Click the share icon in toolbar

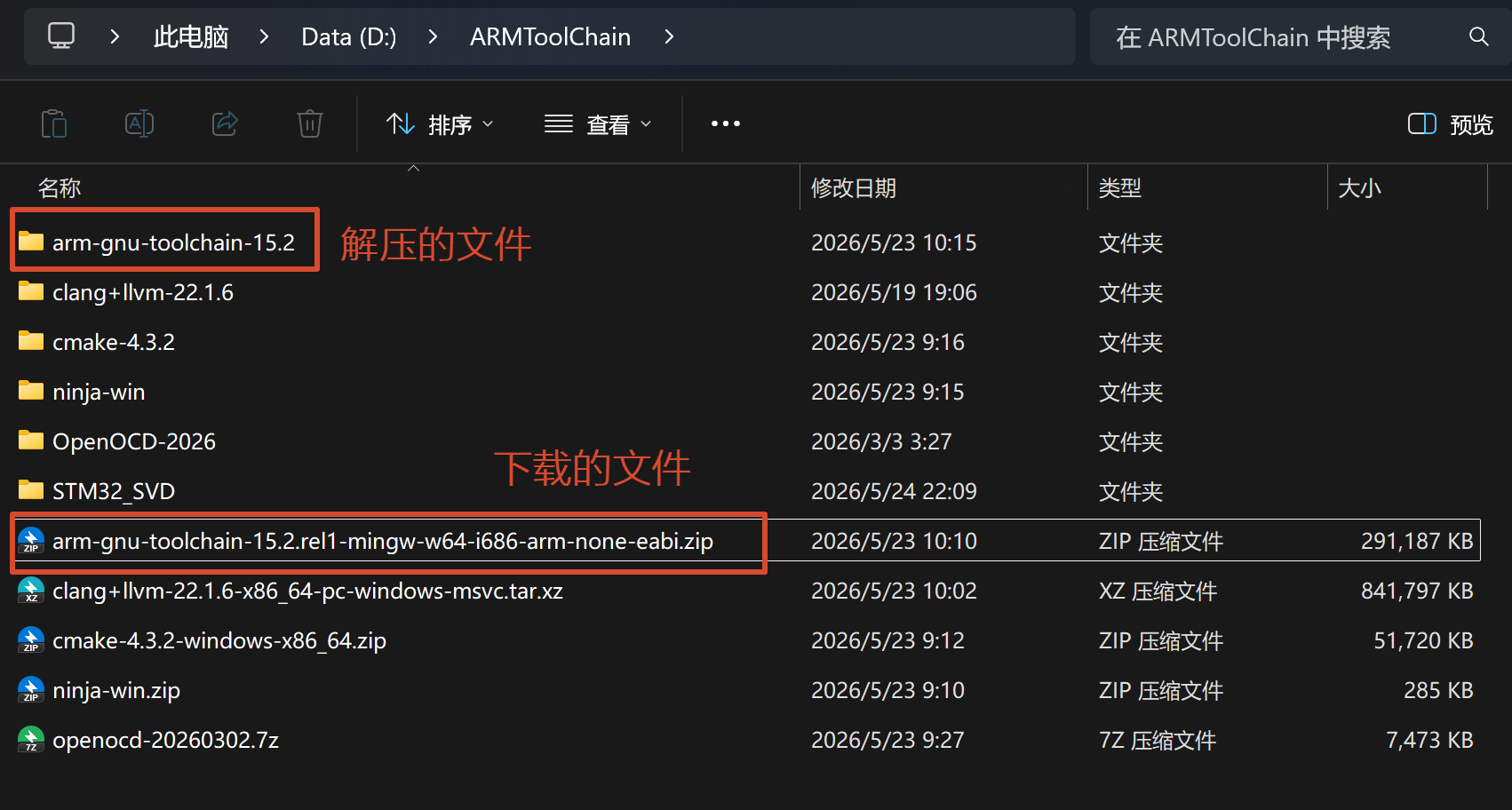pos(225,123)
